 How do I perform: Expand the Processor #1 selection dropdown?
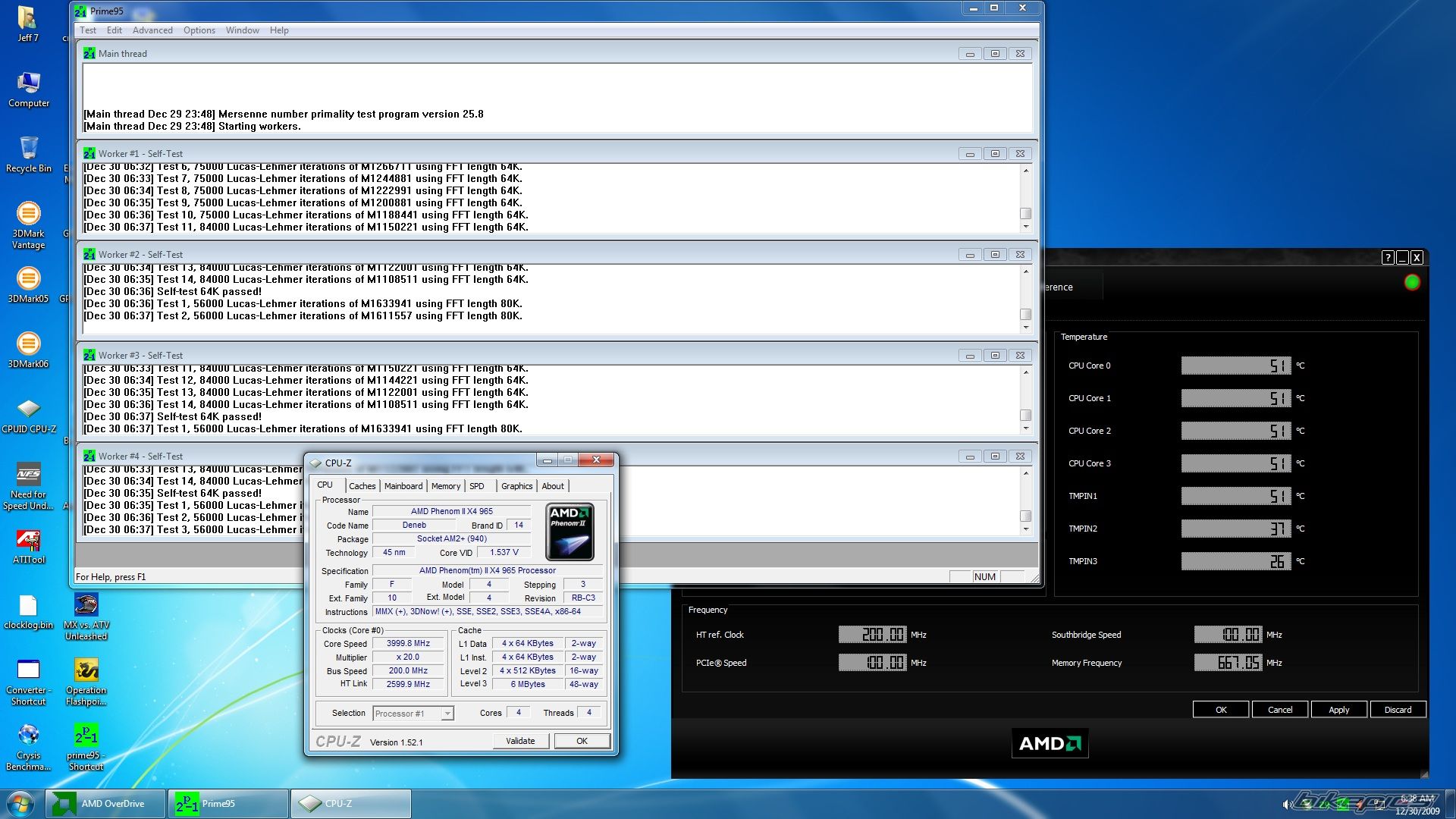tap(447, 714)
